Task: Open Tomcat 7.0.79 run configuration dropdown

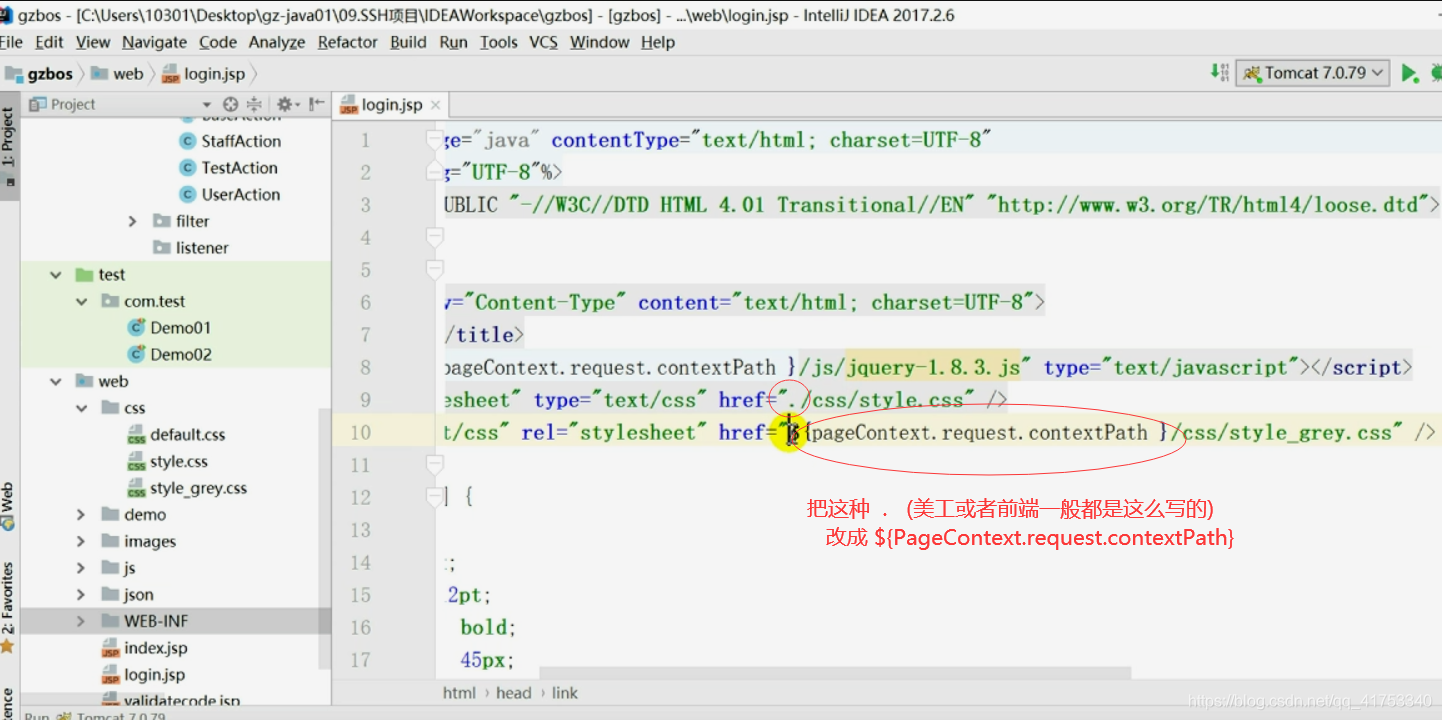Action: pyautogui.click(x=1314, y=73)
